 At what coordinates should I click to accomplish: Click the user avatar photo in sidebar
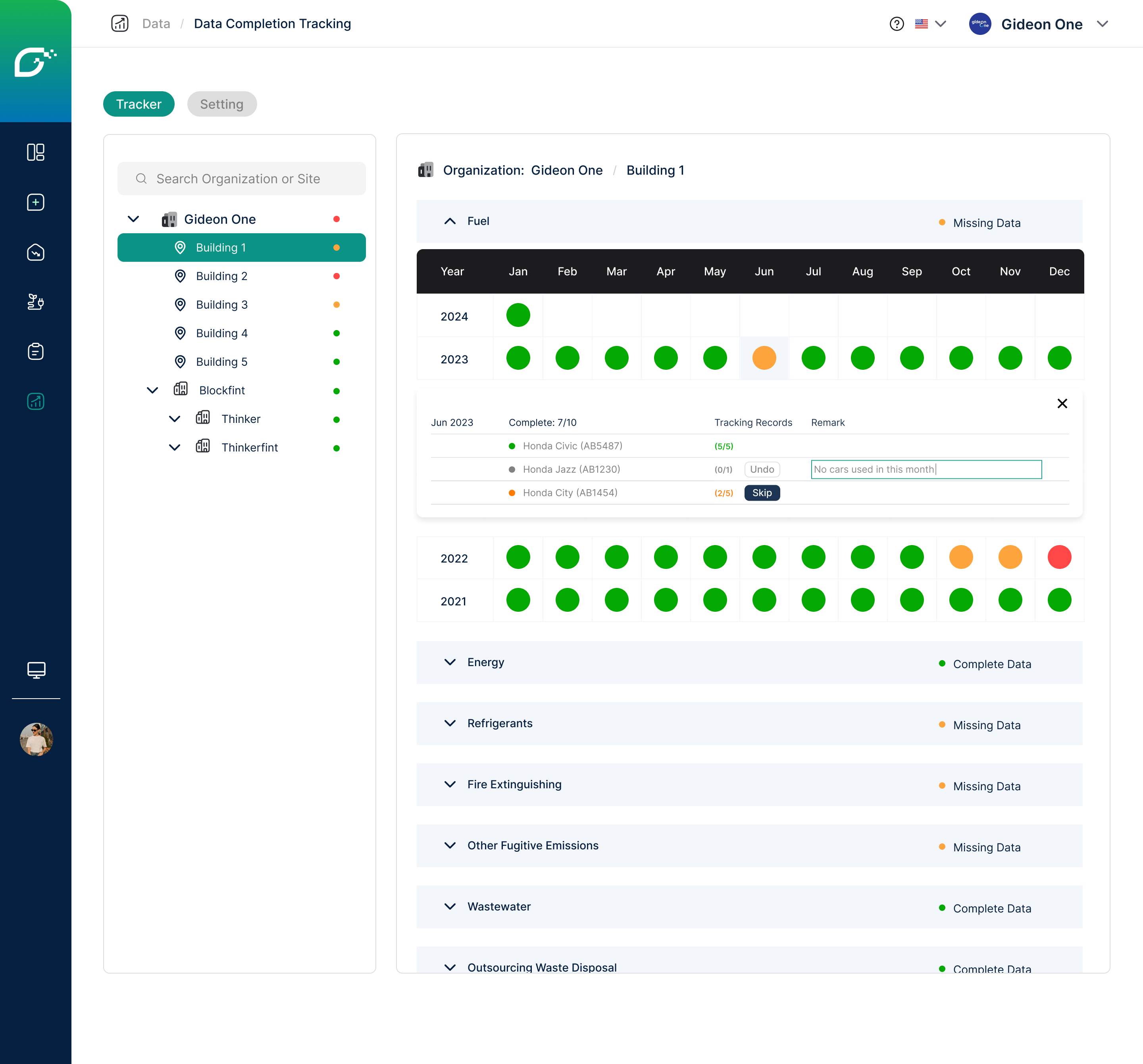(36, 739)
